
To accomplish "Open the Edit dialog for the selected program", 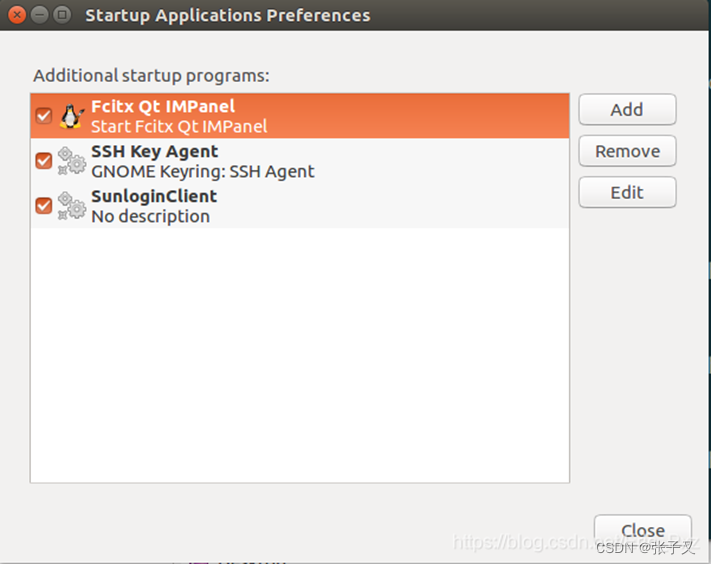I will [x=627, y=192].
